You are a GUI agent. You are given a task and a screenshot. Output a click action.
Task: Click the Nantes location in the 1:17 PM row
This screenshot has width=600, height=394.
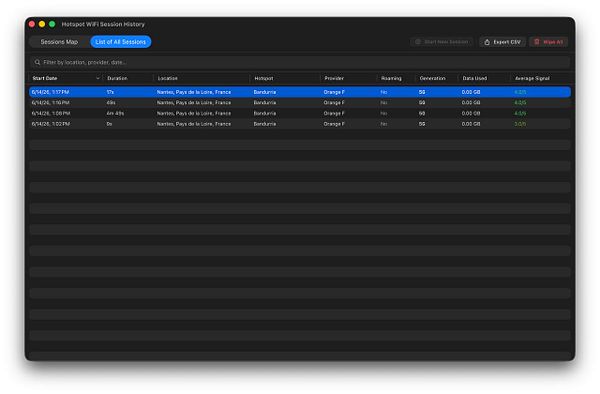point(194,92)
